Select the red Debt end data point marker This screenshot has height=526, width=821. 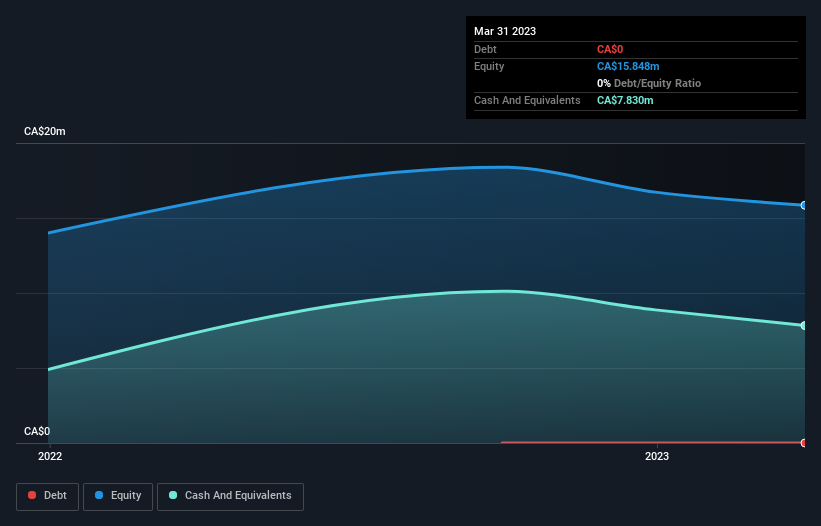[804, 443]
